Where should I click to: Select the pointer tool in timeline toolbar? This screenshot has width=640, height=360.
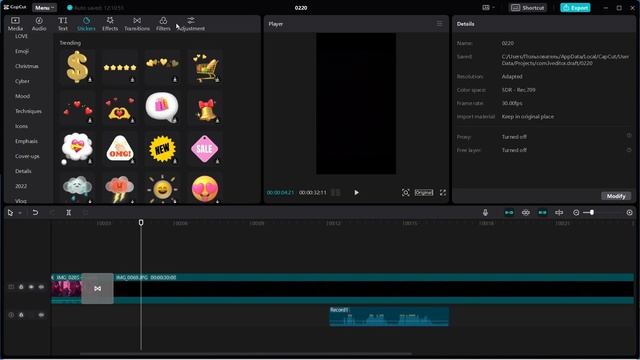click(x=10, y=213)
